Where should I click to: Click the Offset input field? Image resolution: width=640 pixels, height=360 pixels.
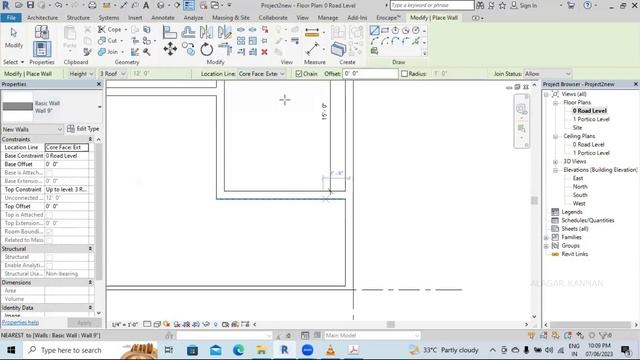(x=371, y=74)
